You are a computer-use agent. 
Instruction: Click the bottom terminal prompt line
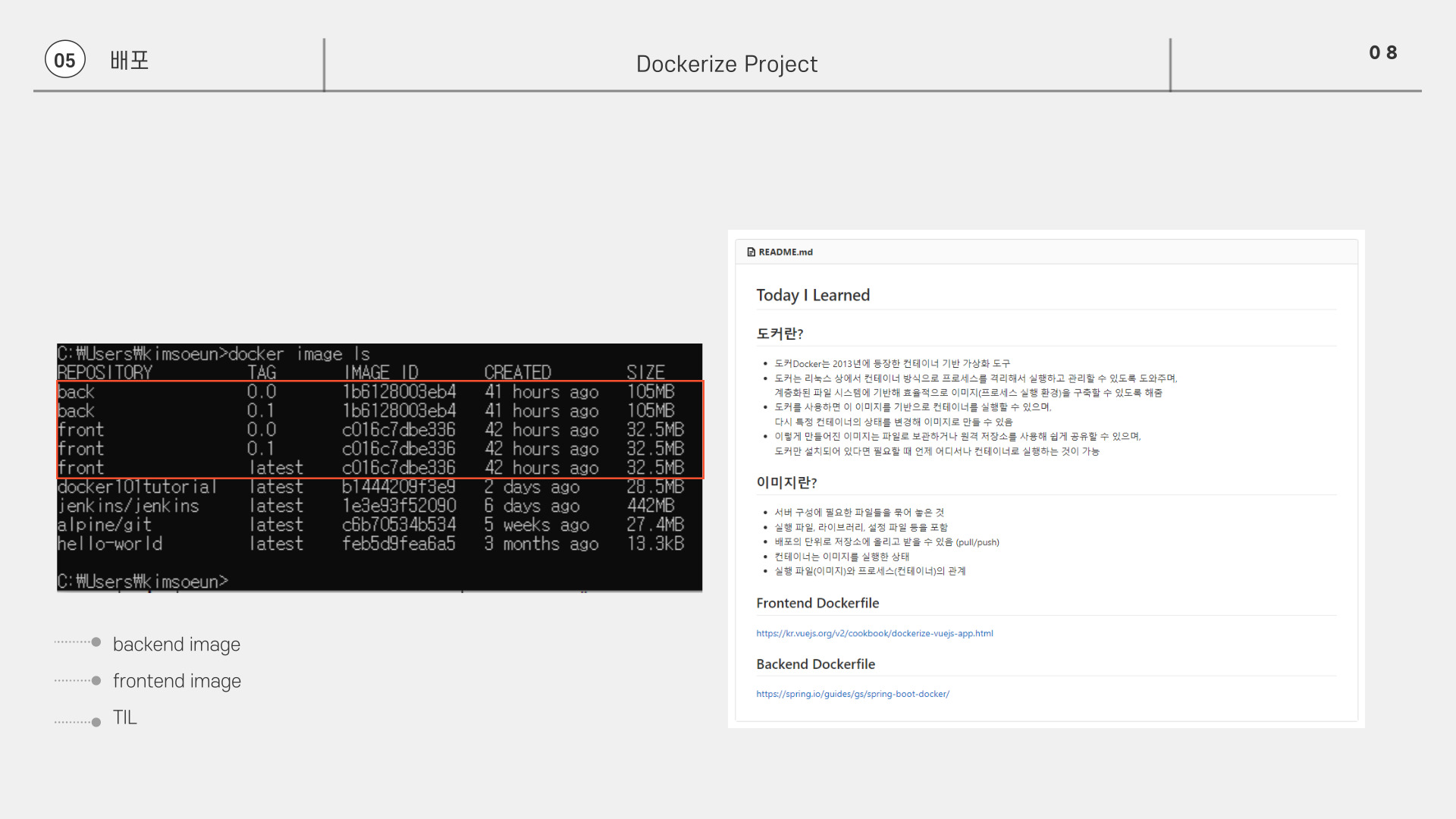[143, 582]
